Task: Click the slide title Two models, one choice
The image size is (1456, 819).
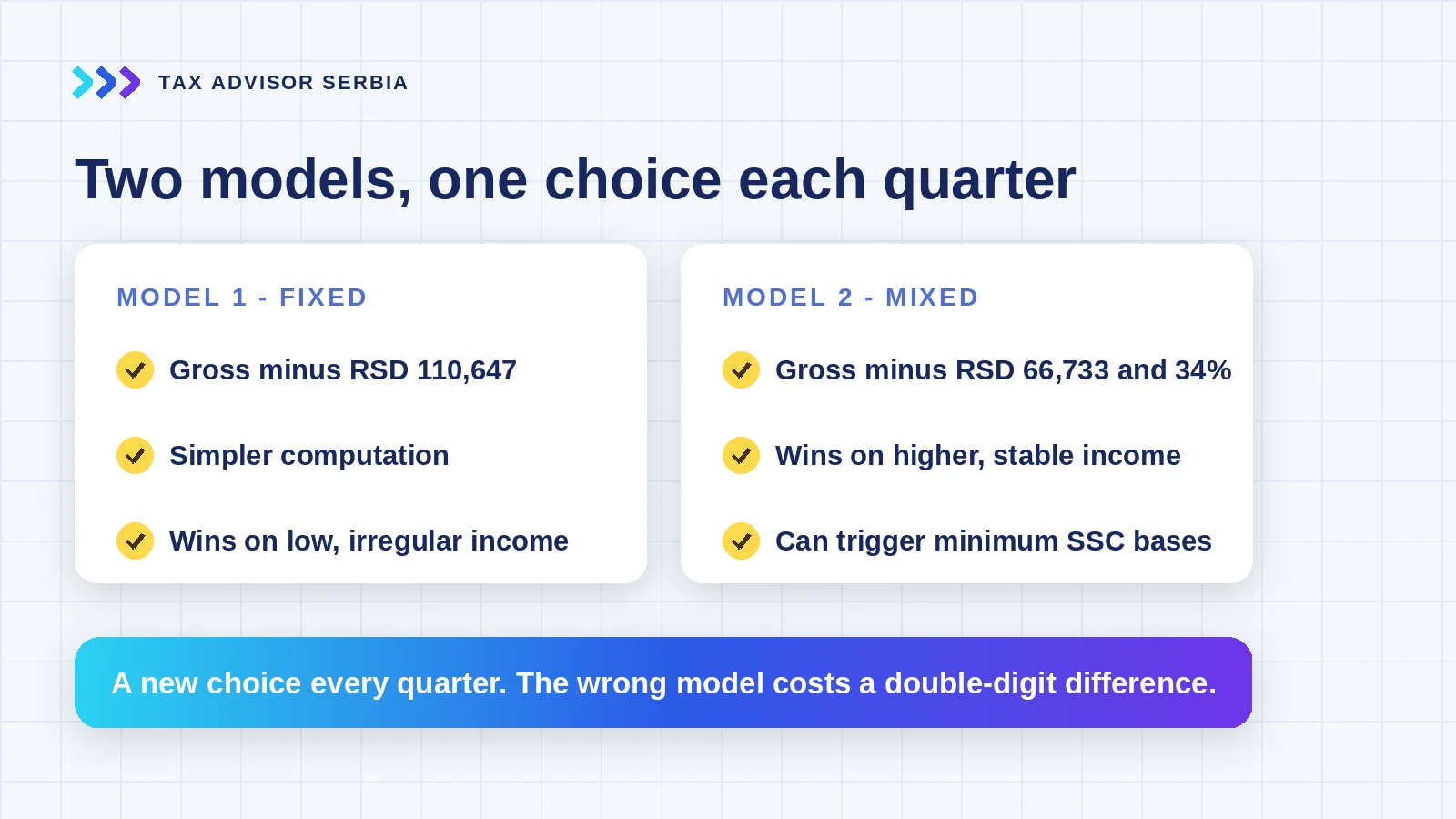Action: [575, 179]
